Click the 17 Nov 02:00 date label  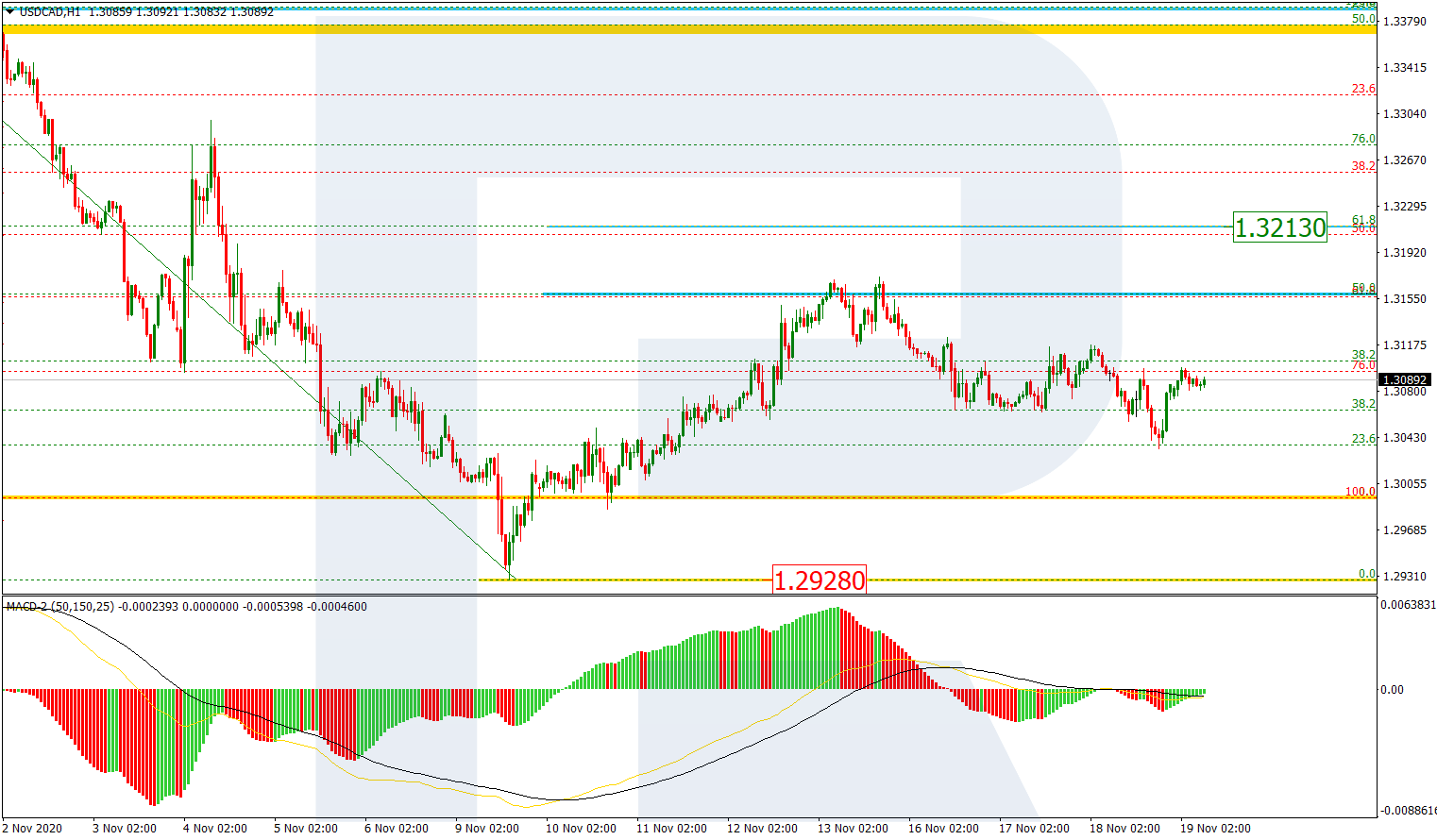1034,829
